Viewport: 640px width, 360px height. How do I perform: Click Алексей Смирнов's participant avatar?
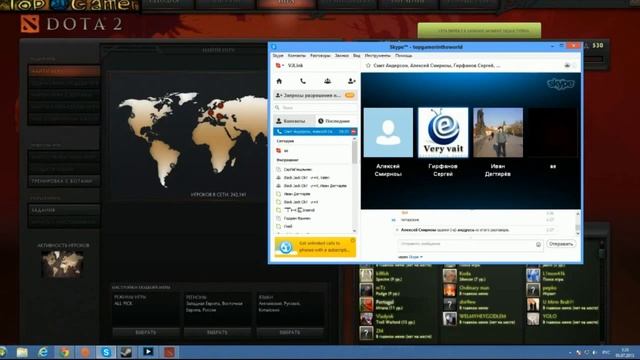[x=388, y=132]
